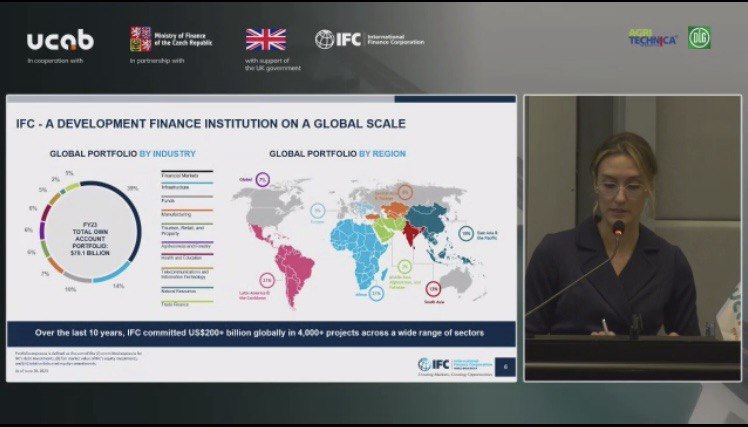Click the Agribusiness and Forestry legend label
The image size is (748, 427).
[186, 246]
